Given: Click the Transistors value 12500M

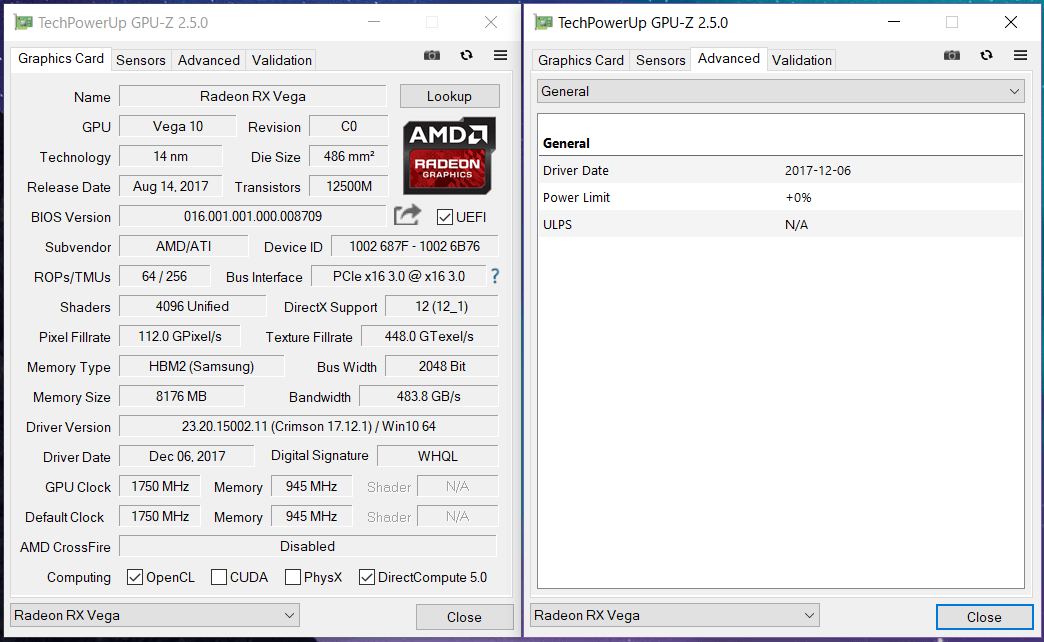Looking at the screenshot, I should coord(349,186).
